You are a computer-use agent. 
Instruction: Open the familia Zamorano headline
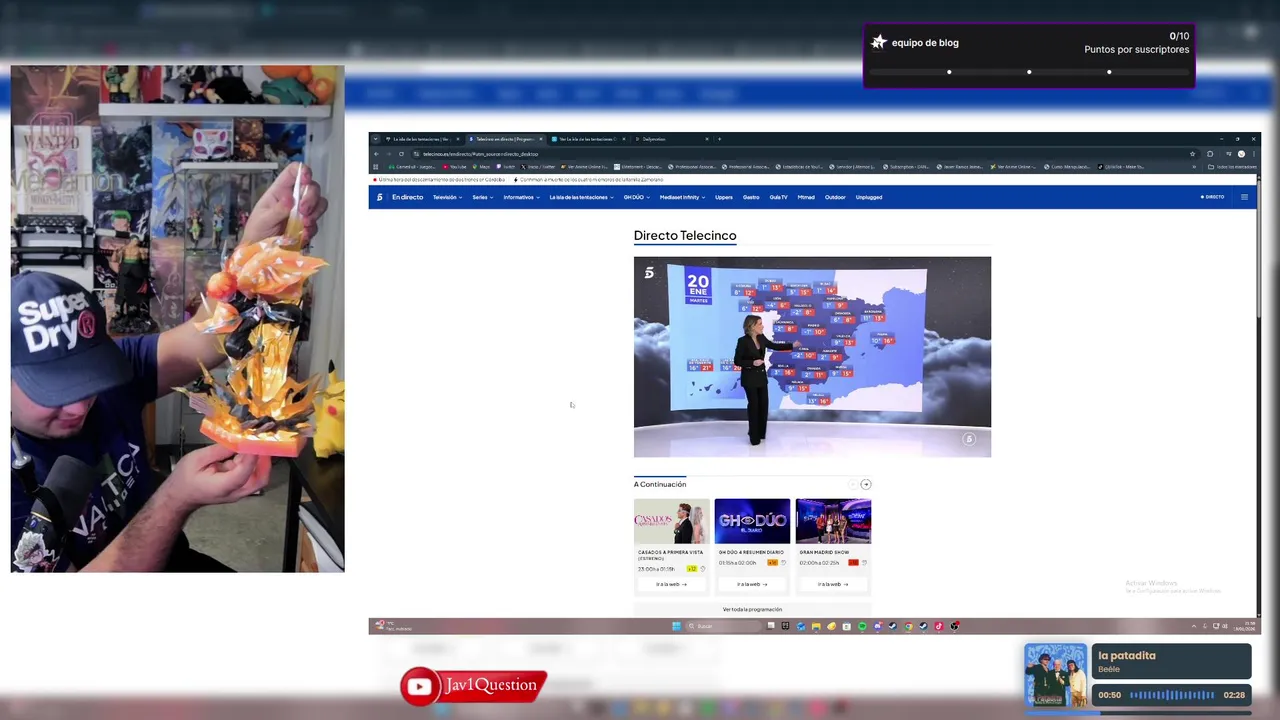pyautogui.click(x=591, y=180)
